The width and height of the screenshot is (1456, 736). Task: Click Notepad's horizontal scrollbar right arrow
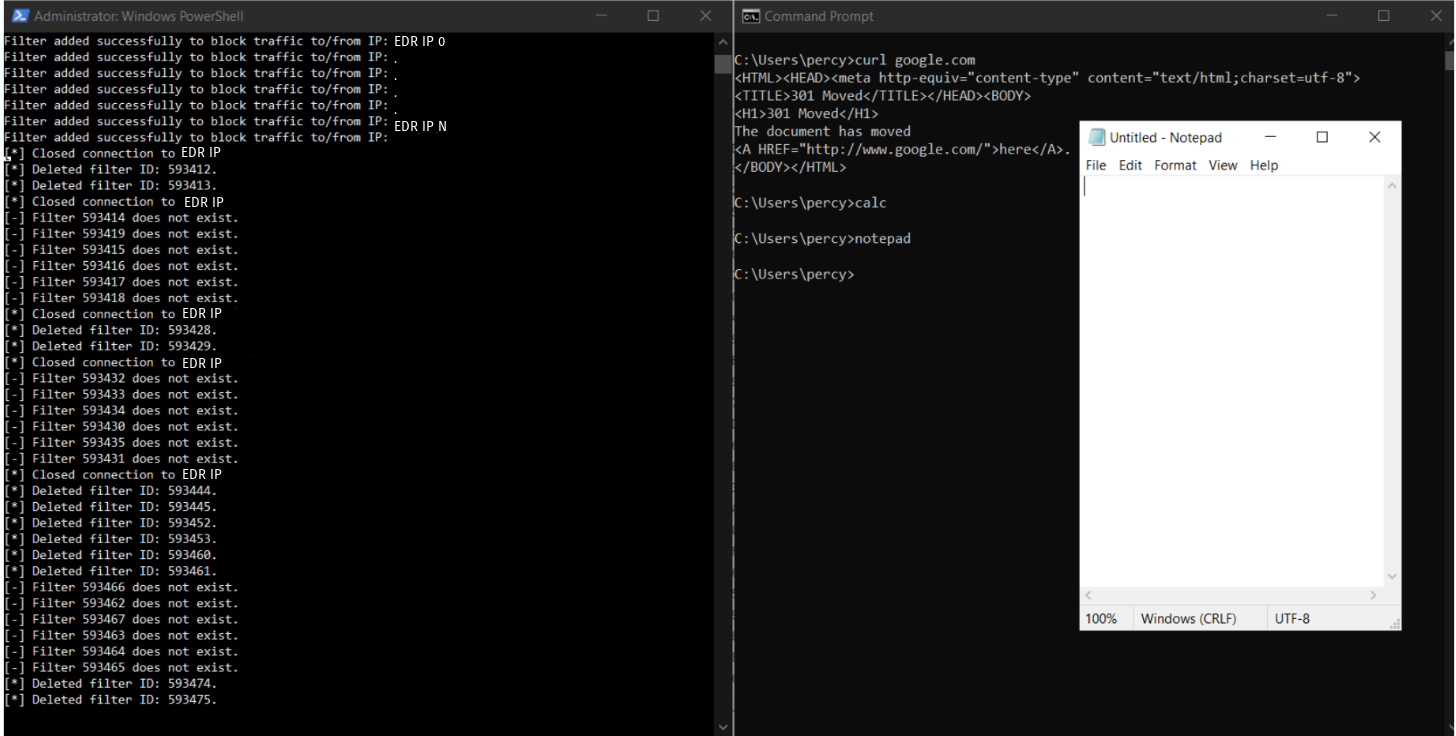(1373, 595)
